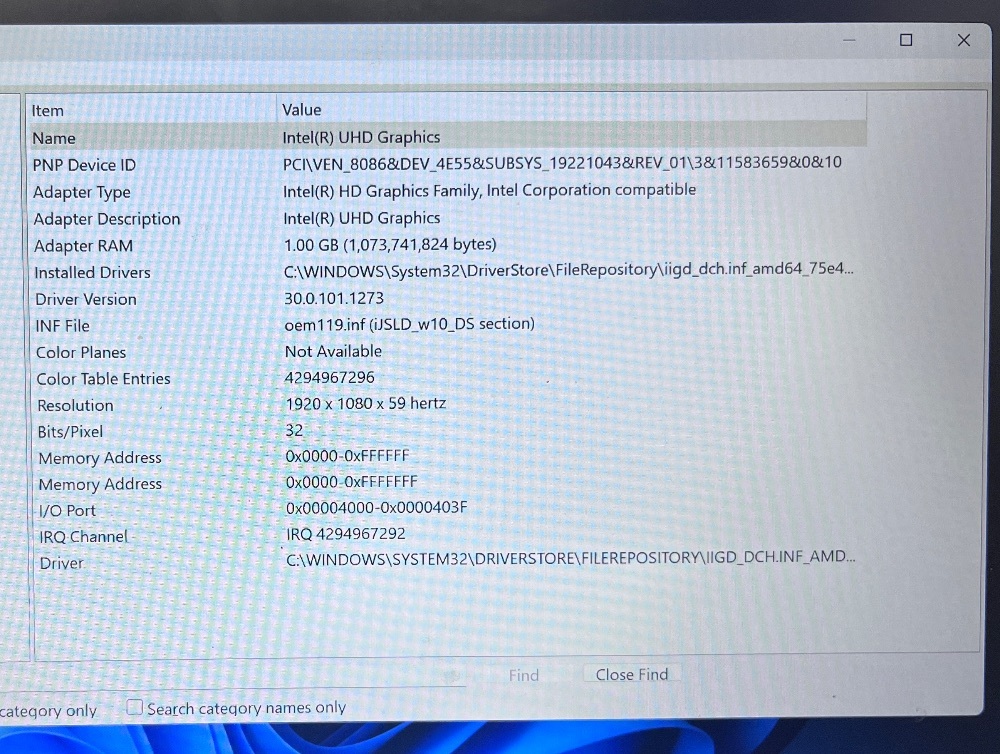Screen dimensions: 1000x754
Task: Click the PCI\VEN_8086 device ID value
Action: tap(562, 163)
